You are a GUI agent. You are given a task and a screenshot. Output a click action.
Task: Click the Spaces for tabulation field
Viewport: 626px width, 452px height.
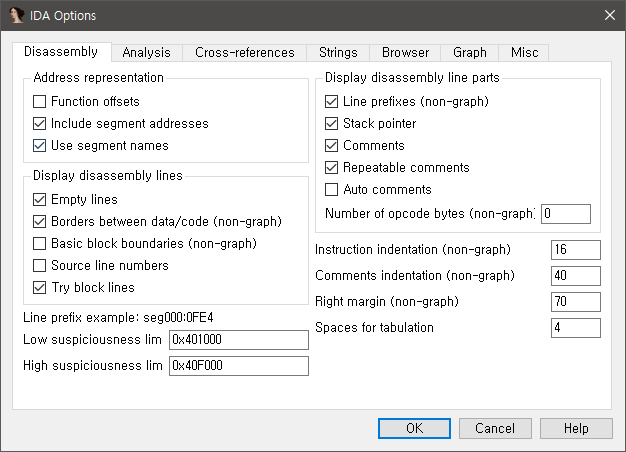point(576,328)
